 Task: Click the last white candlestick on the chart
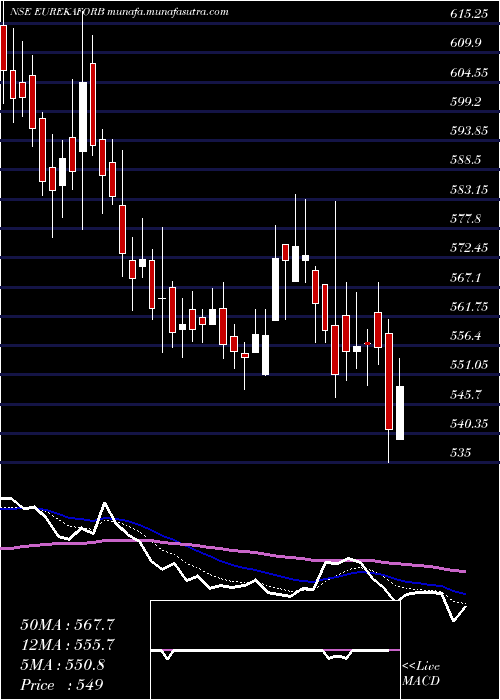(400, 413)
